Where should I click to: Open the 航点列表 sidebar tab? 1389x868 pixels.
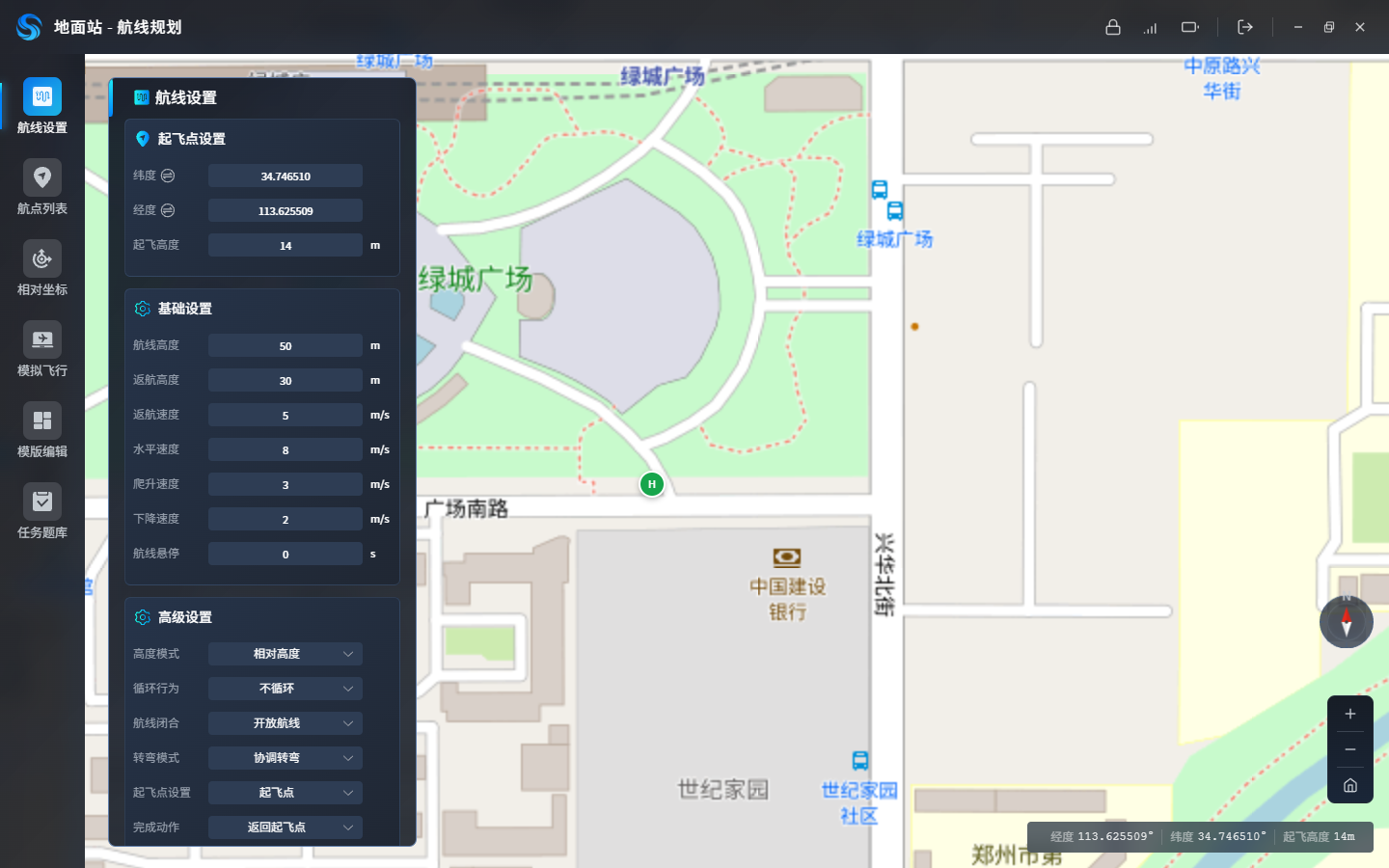coord(42,187)
